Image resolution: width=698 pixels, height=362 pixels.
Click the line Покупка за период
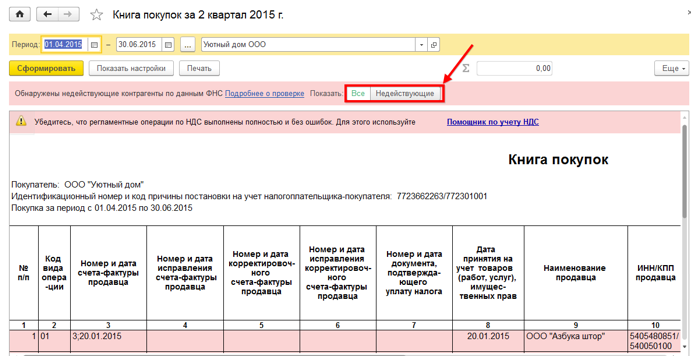(102, 208)
